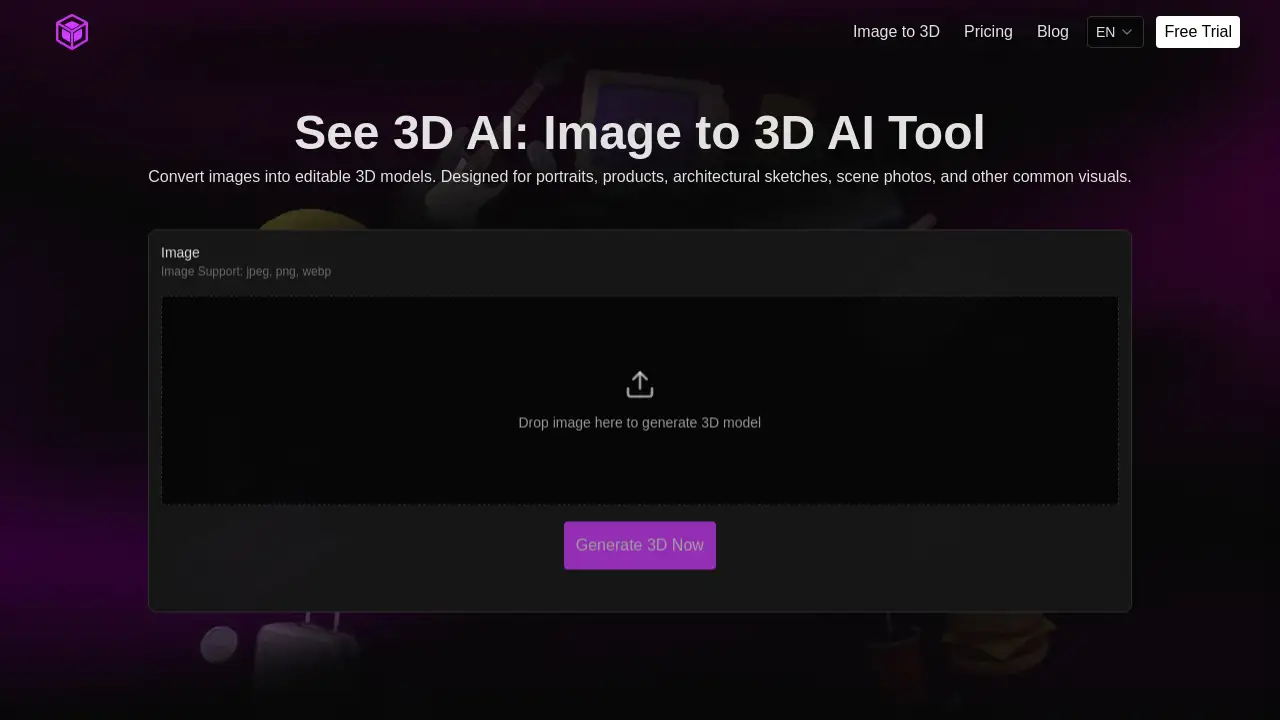Screen dimensions: 1280x720
Task: Go to the Pricing page
Action: click(x=988, y=32)
